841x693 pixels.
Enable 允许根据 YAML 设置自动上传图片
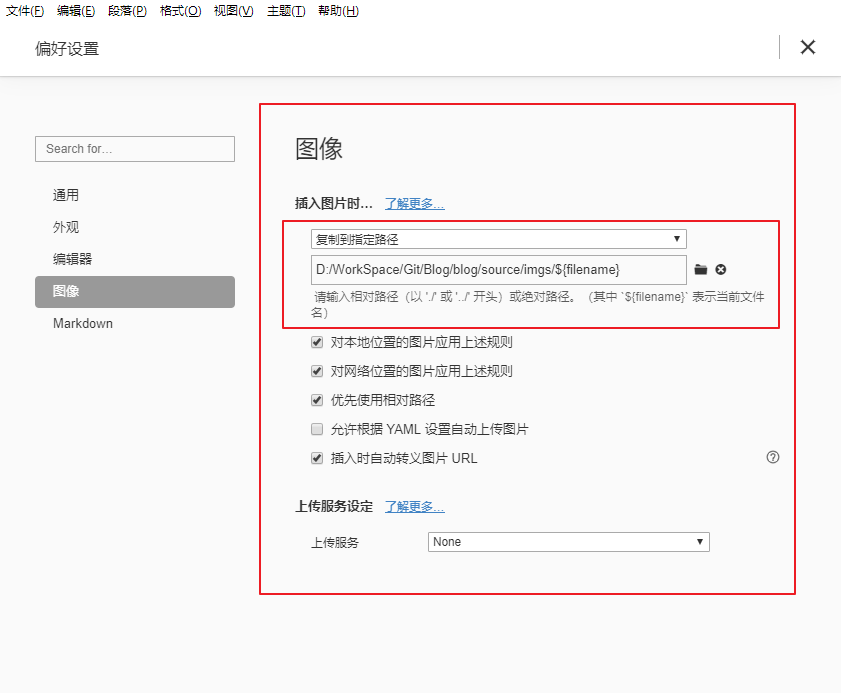click(x=317, y=429)
